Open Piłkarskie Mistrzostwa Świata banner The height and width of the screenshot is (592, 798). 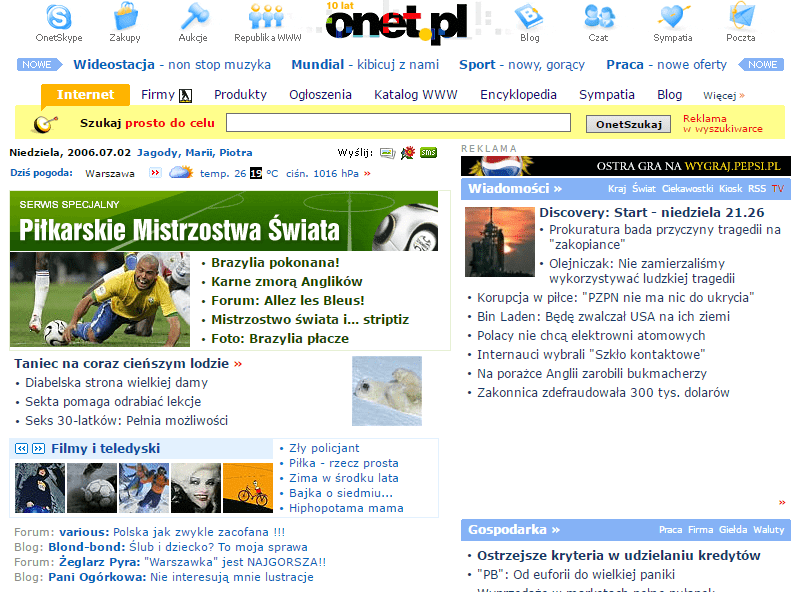point(224,221)
